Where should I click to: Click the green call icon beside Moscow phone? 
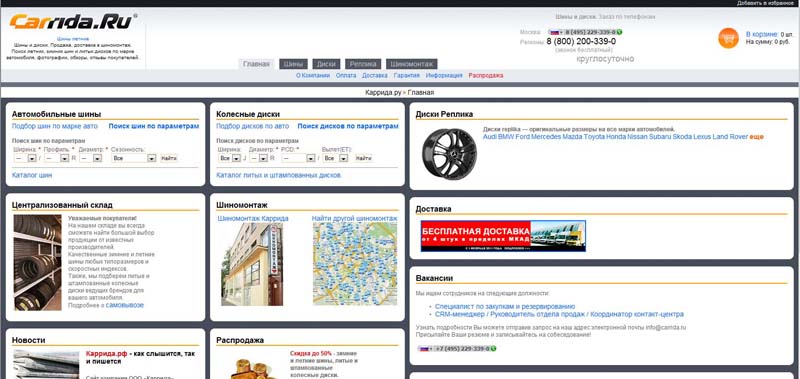(619, 32)
